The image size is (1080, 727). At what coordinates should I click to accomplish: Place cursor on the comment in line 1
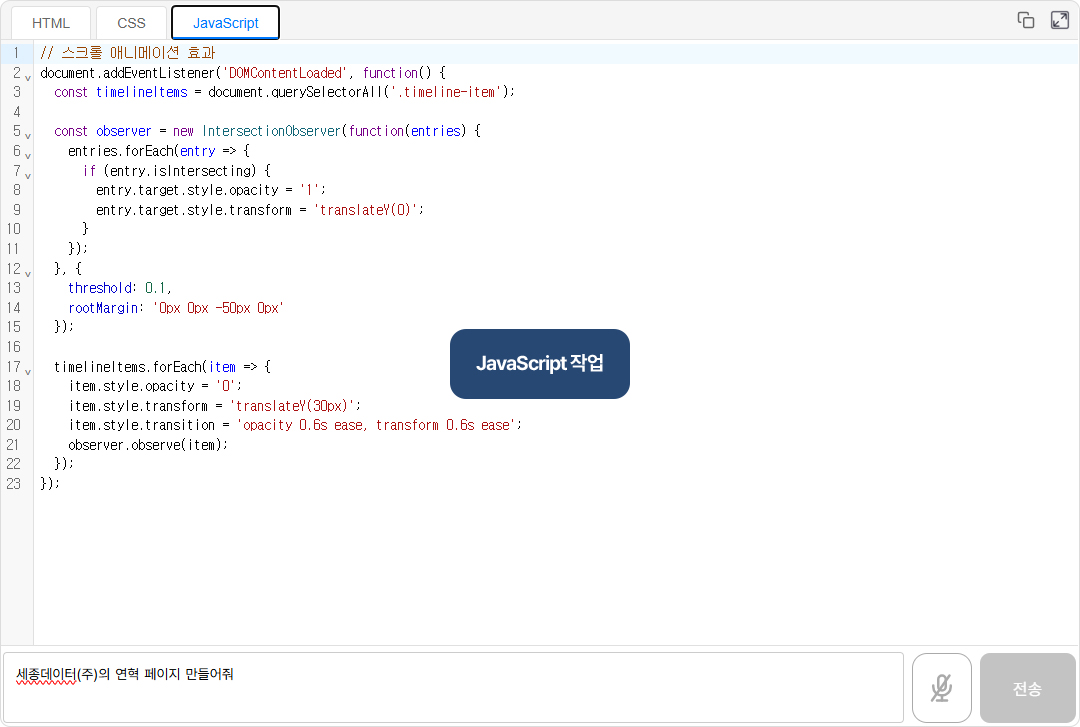coord(128,53)
